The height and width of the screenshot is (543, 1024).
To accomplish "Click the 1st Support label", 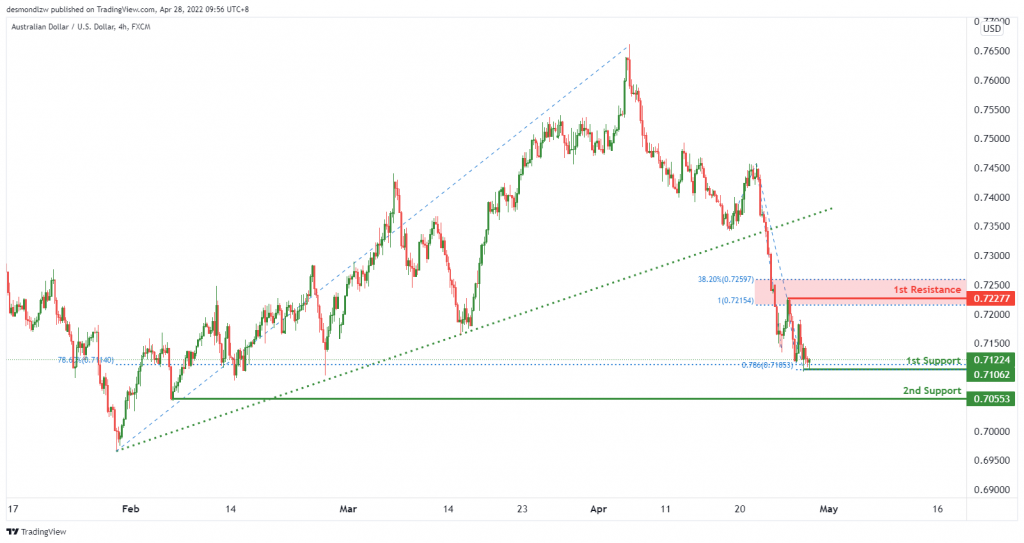I will click(933, 360).
